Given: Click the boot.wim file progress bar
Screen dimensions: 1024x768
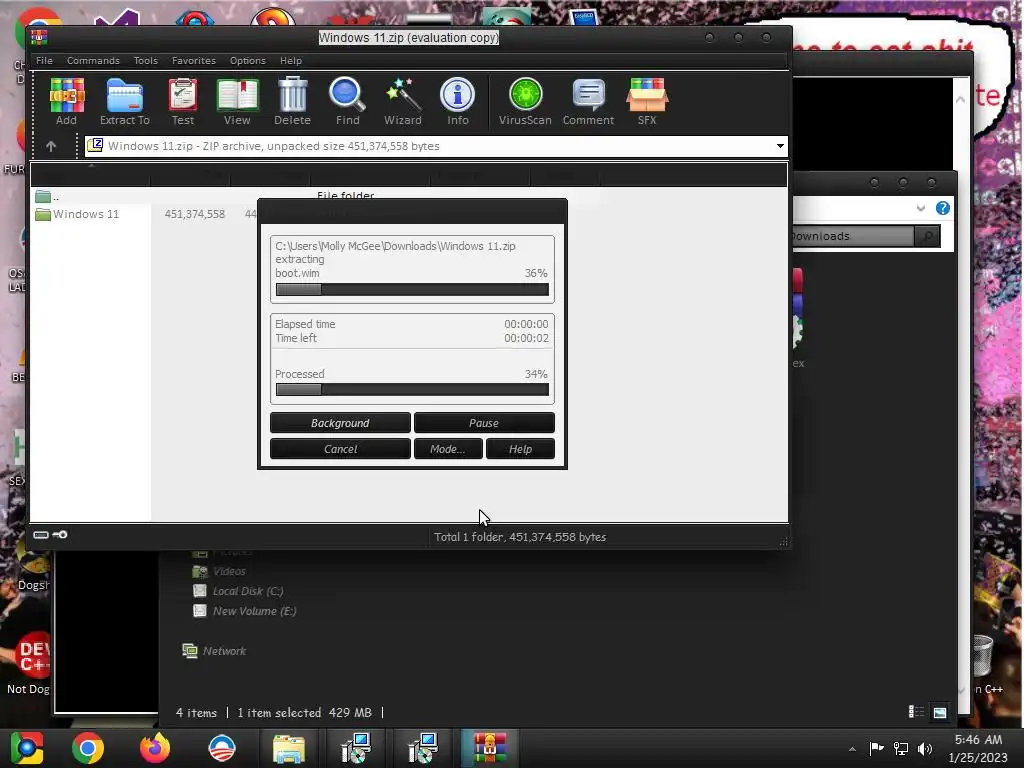Looking at the screenshot, I should coord(412,289).
